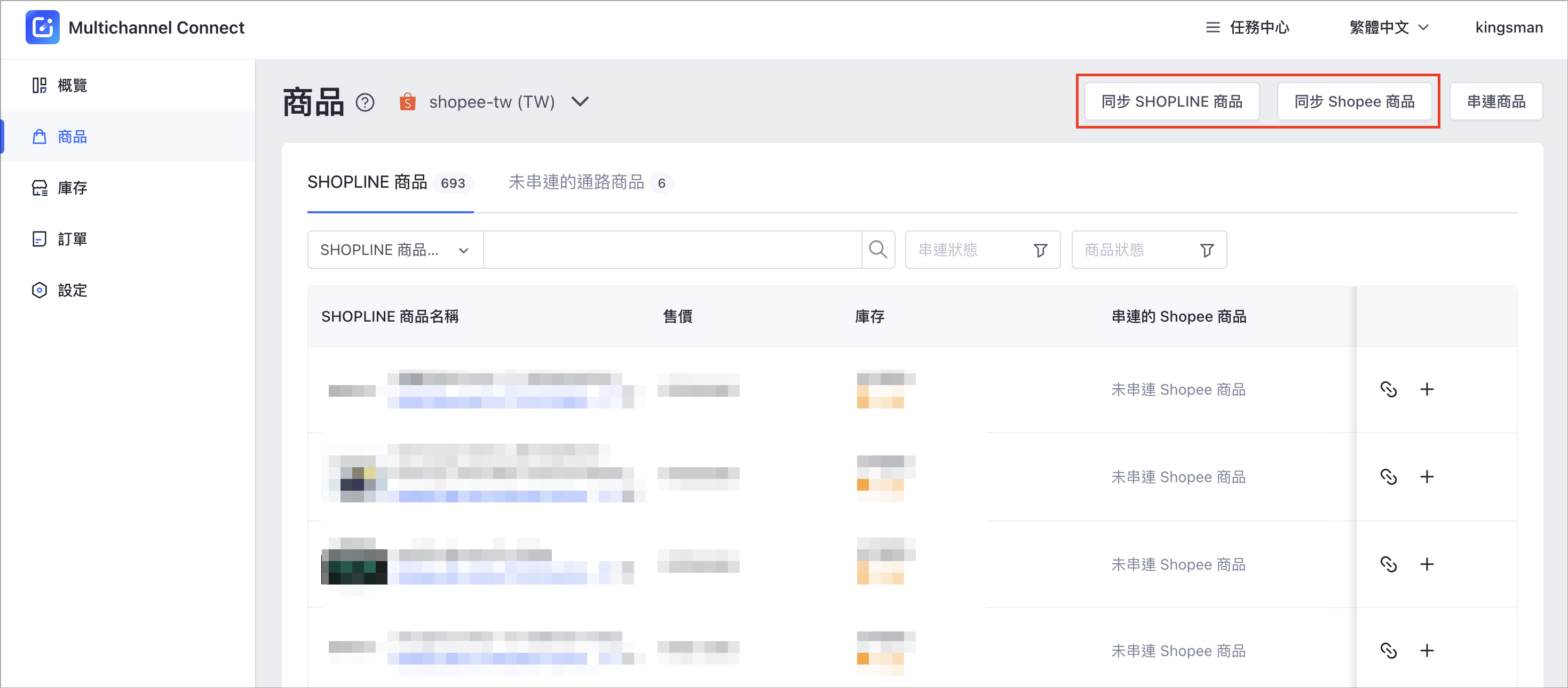Open the 任務中心 task center
Screen dimensions: 1568x688
(x=1248, y=27)
